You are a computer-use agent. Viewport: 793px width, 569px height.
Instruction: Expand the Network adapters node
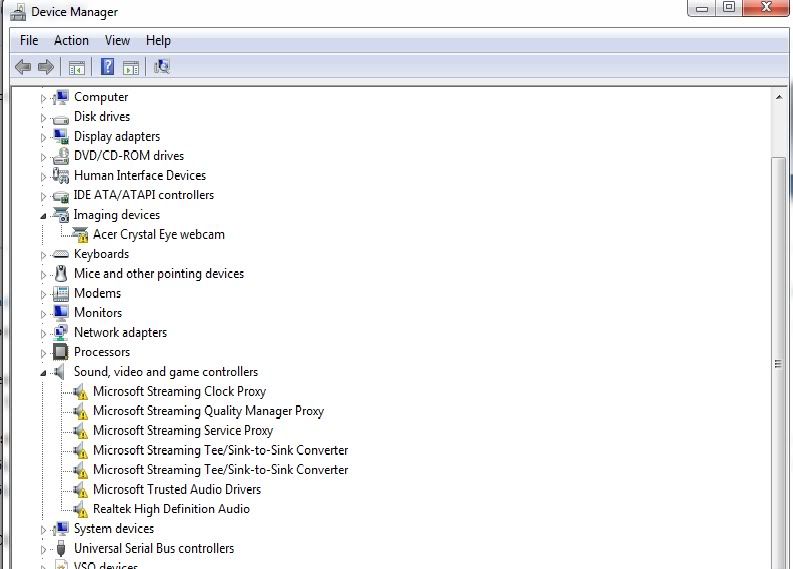click(43, 334)
